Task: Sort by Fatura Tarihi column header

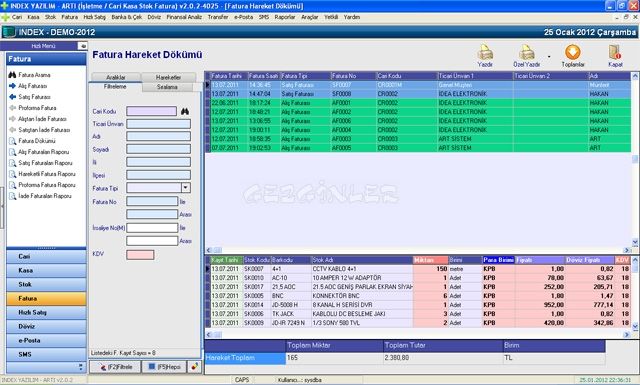Action: click(x=229, y=76)
